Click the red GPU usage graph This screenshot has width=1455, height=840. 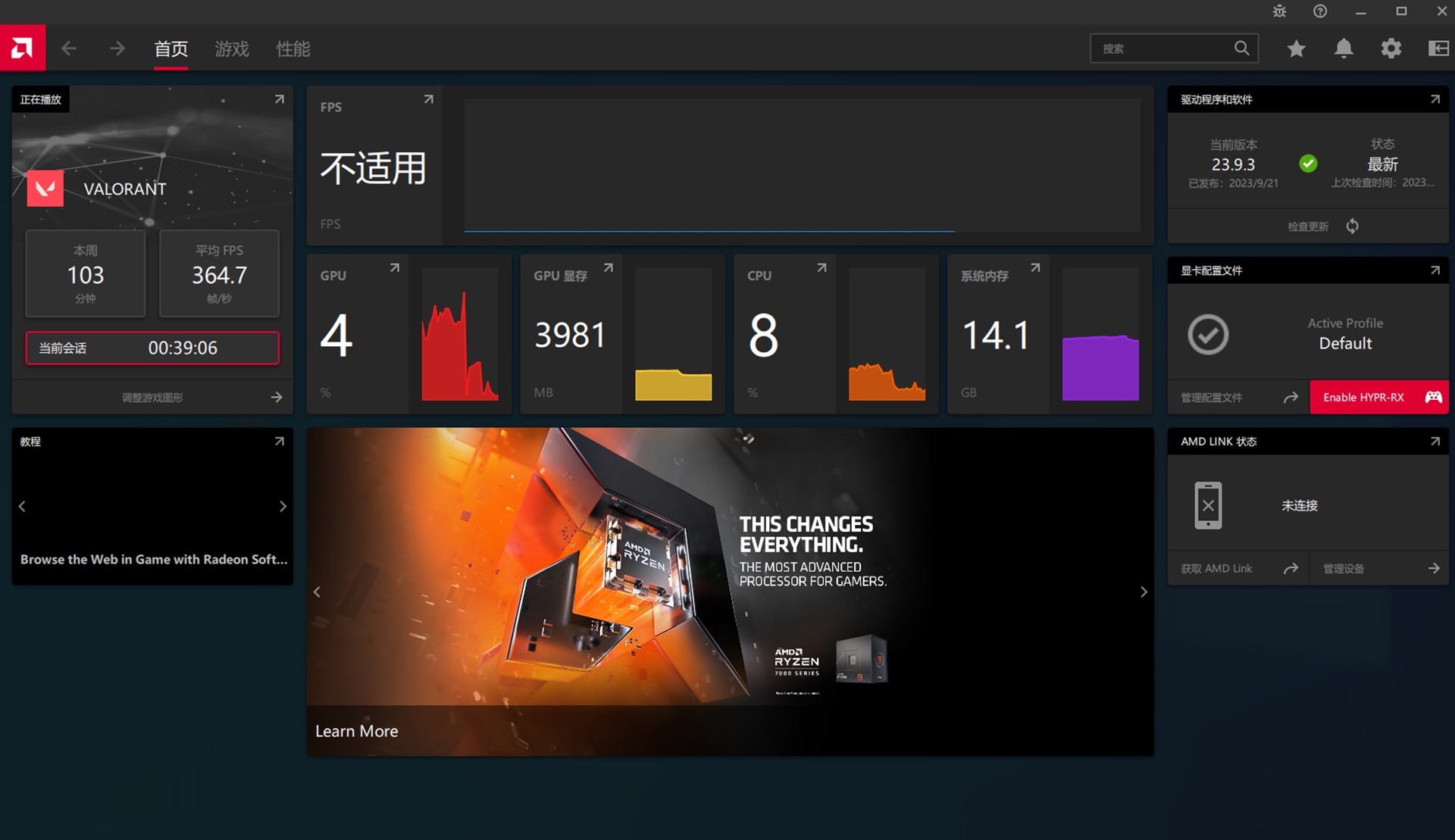(460, 334)
